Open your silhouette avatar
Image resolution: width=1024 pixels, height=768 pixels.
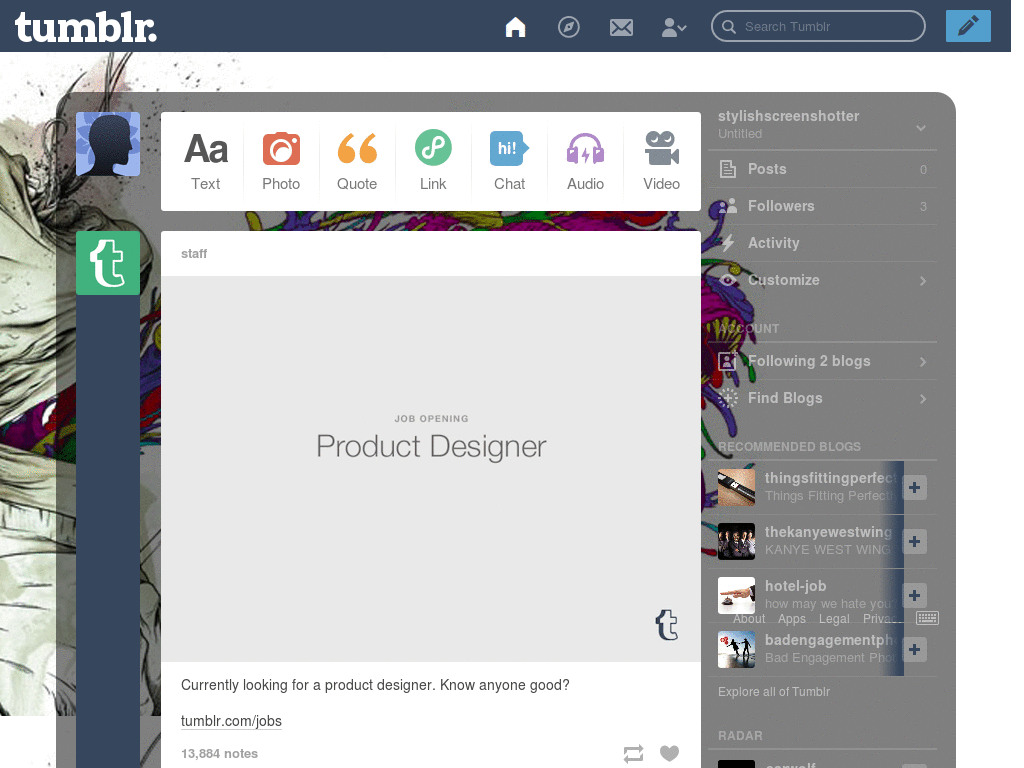(x=108, y=144)
